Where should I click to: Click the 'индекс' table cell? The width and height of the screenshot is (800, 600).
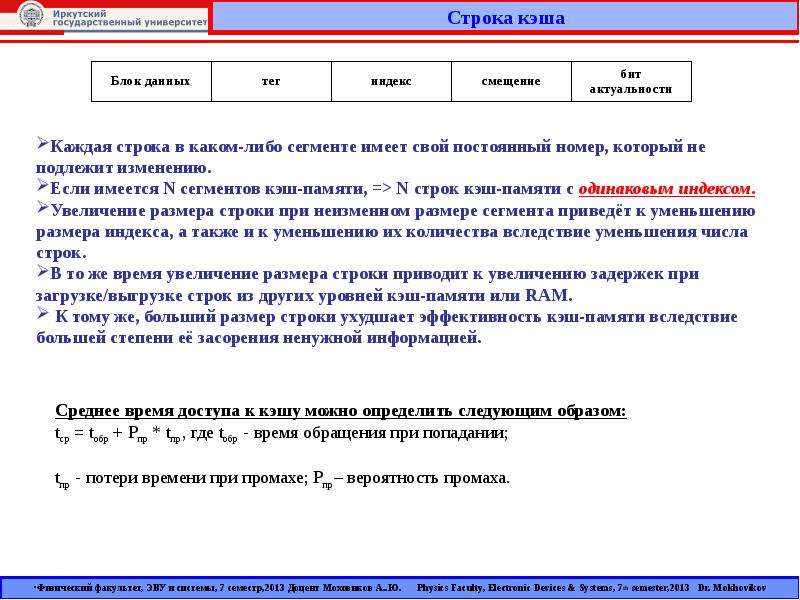[391, 81]
